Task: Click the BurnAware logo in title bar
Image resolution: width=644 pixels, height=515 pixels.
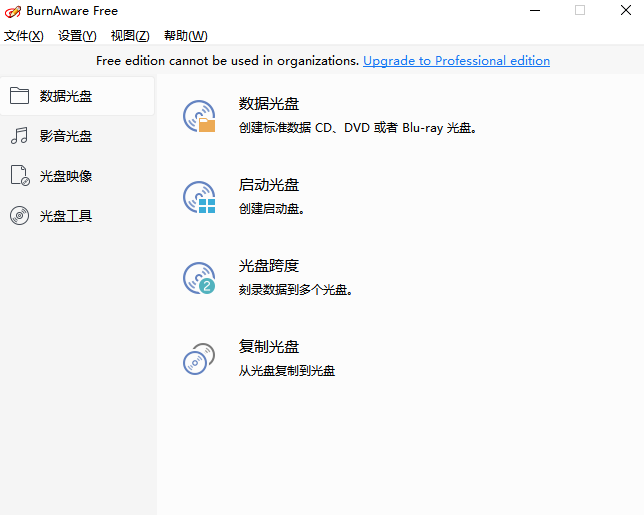Action: [x=11, y=11]
